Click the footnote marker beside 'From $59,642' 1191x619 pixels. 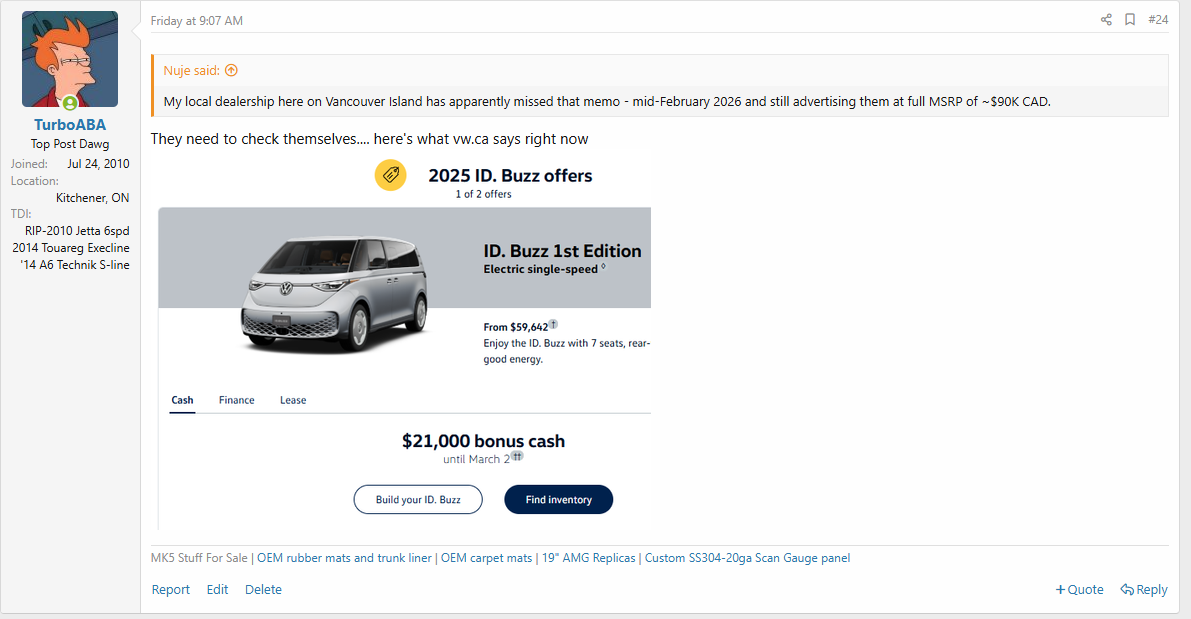coord(554,324)
